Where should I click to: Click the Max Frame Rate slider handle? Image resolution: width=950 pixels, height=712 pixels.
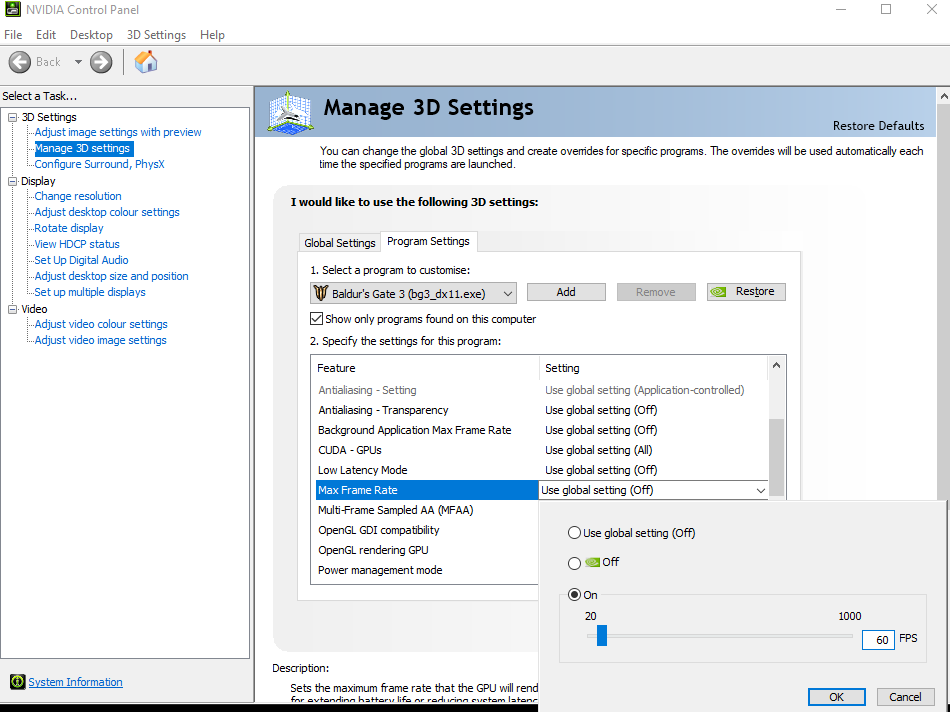coord(602,636)
